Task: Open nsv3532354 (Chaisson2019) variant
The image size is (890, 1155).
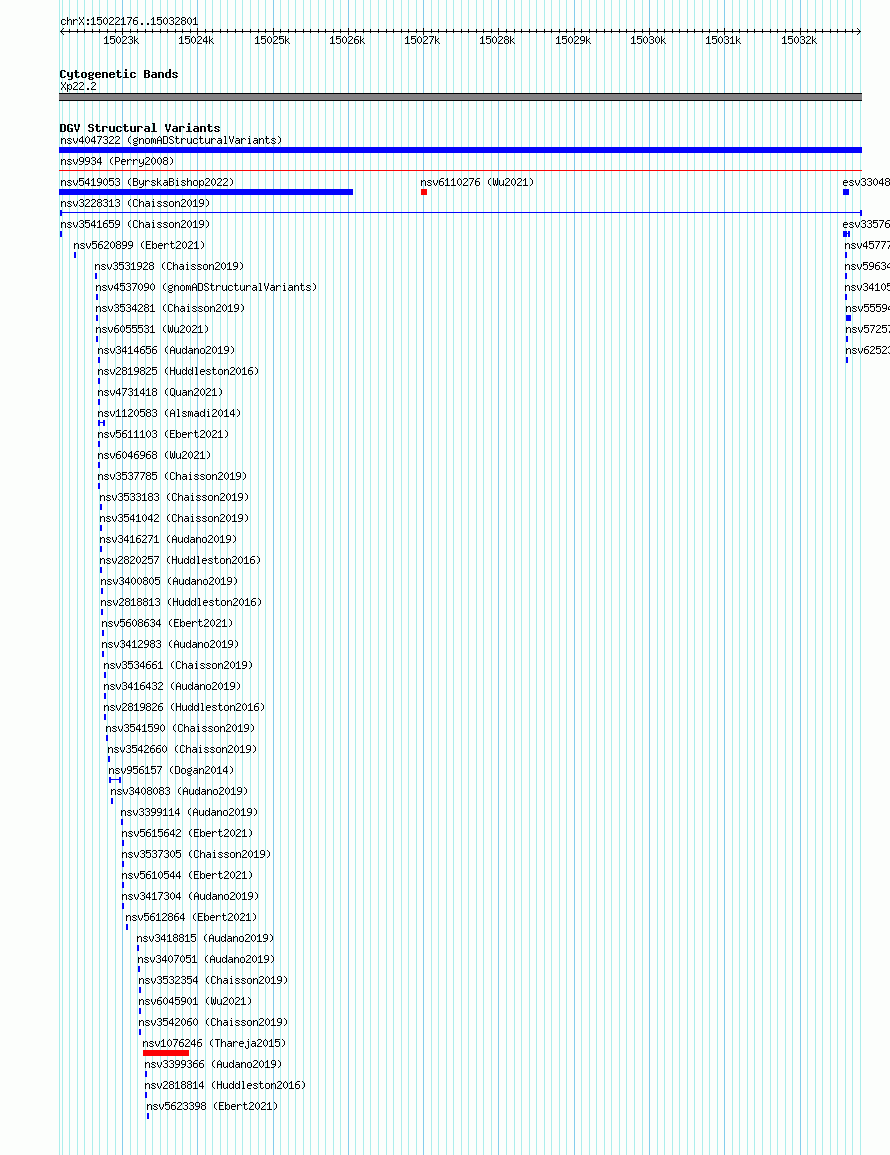Action: tap(214, 980)
